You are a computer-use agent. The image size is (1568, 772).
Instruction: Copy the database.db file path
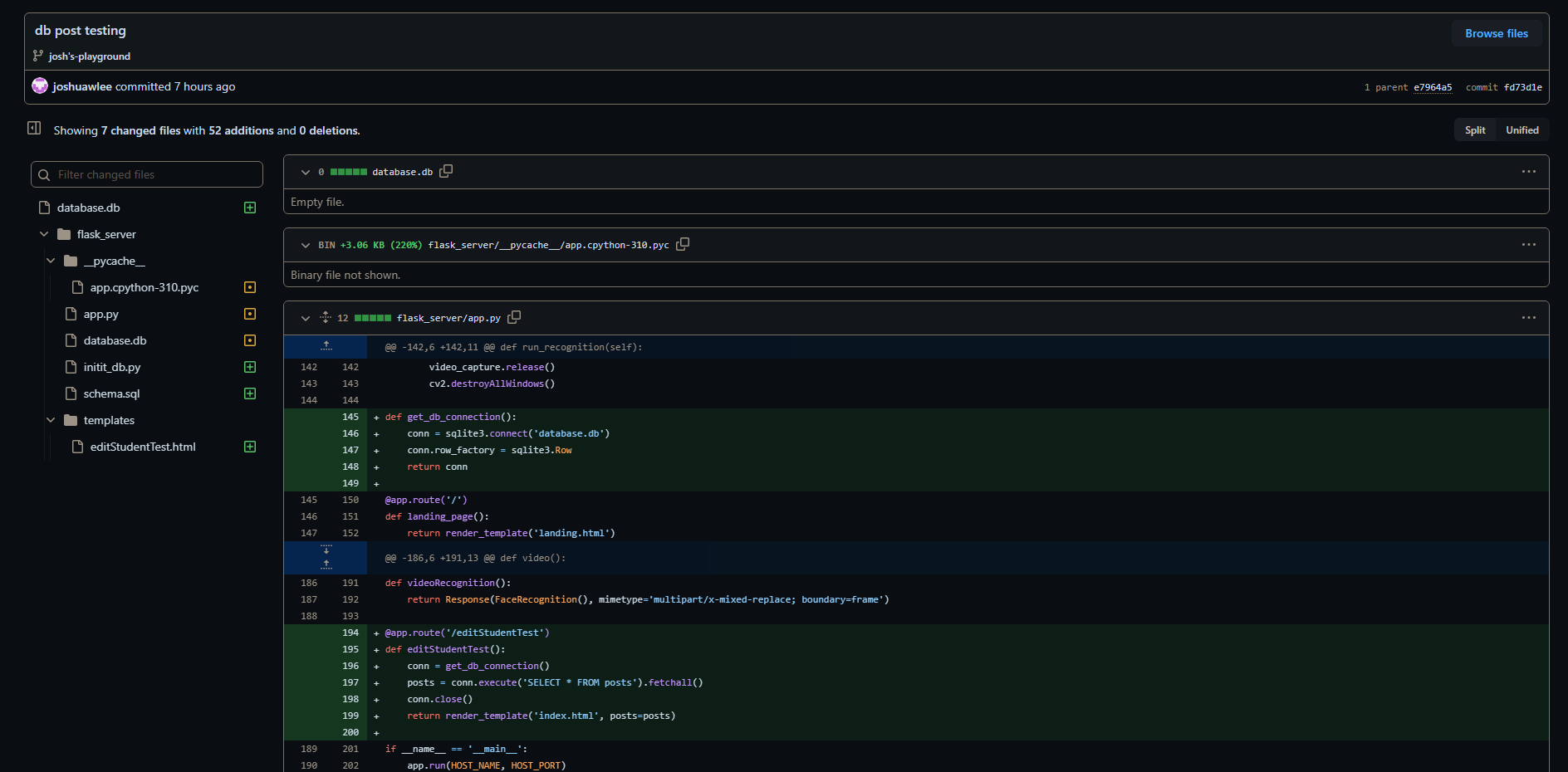click(x=446, y=171)
